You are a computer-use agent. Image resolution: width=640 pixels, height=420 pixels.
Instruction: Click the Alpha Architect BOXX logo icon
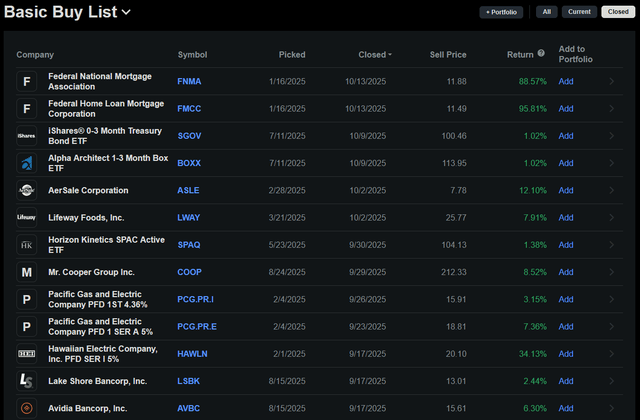[27, 163]
